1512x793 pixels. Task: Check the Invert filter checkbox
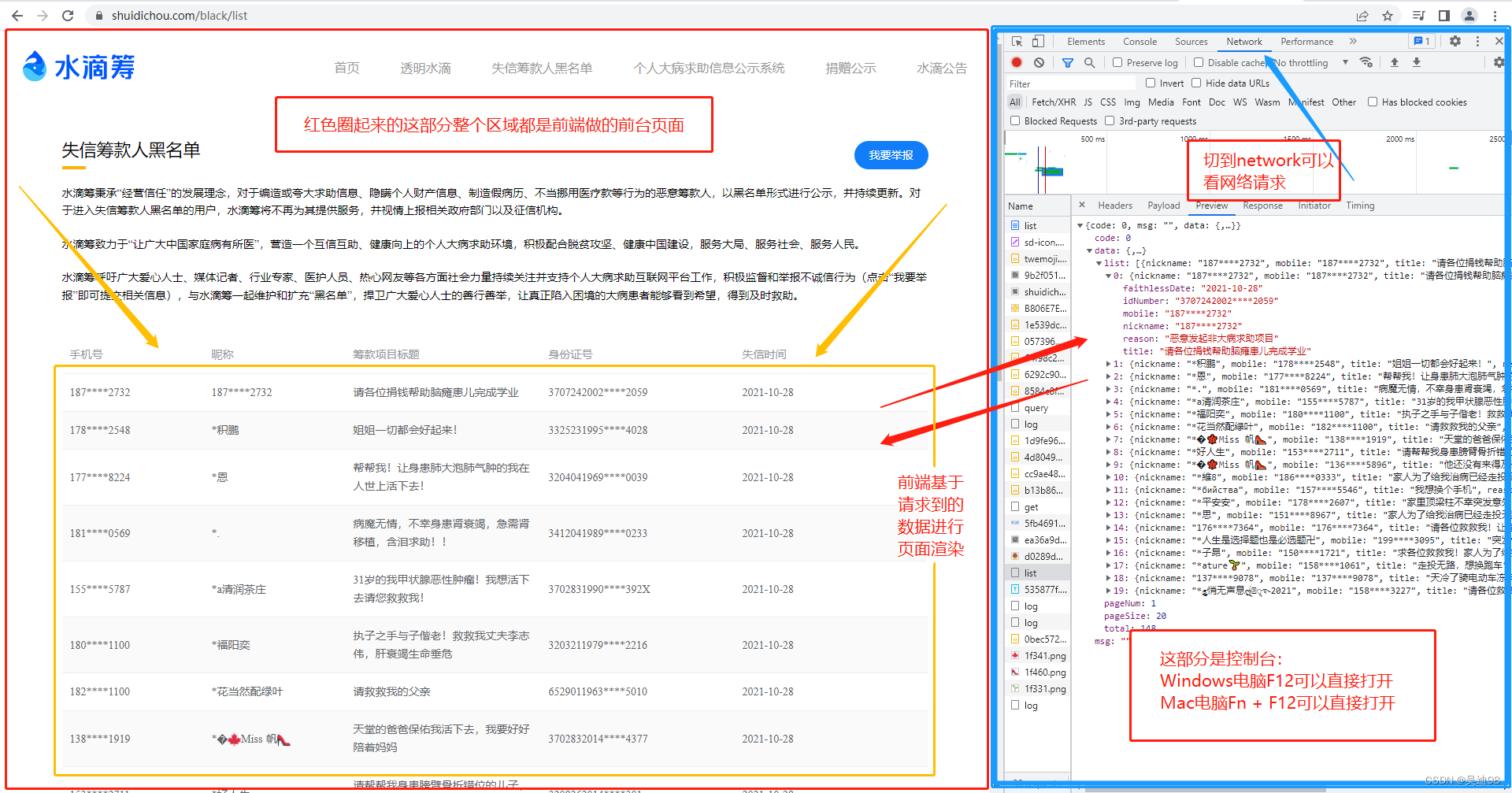pos(1151,83)
